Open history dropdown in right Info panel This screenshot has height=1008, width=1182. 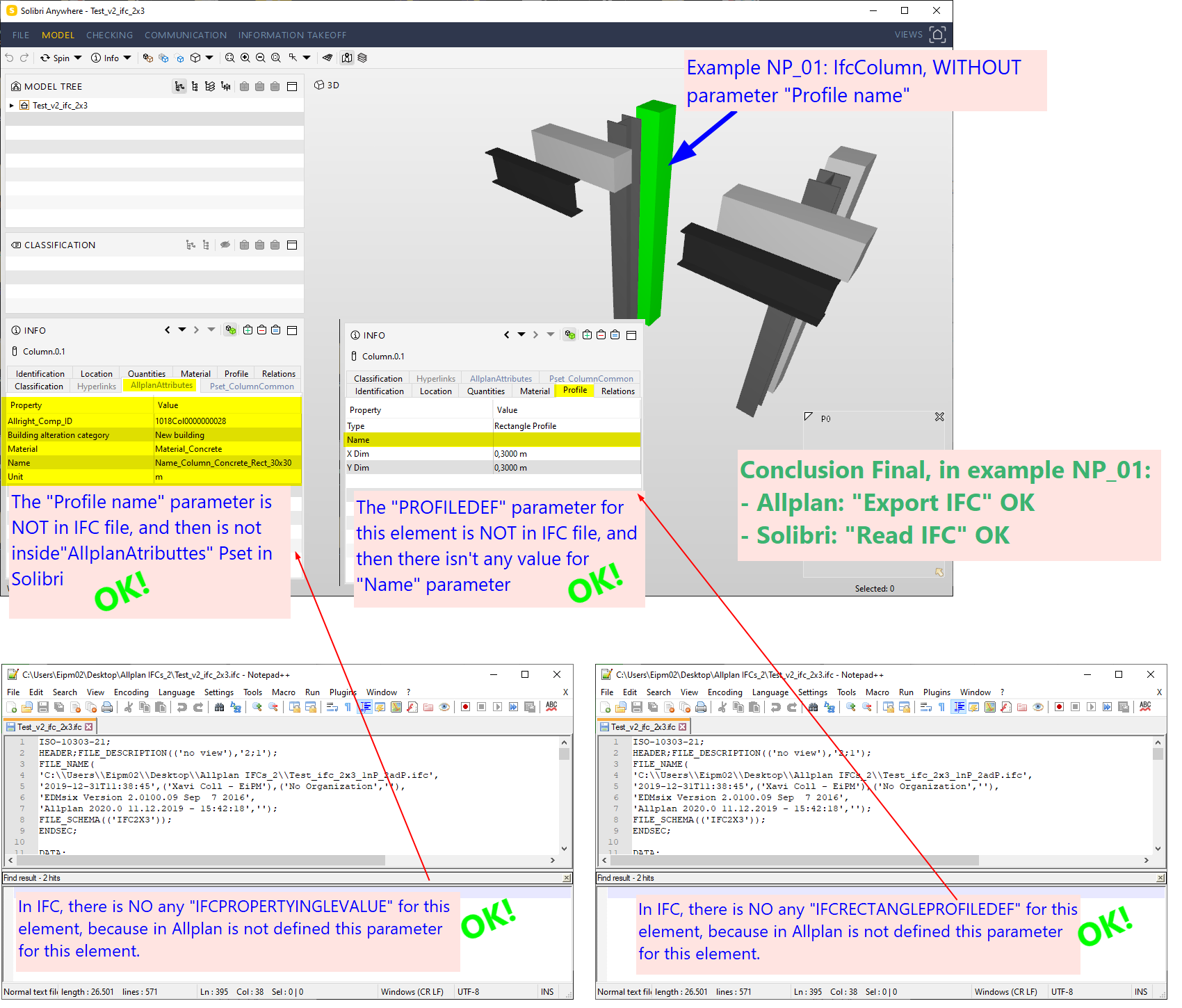click(x=521, y=334)
